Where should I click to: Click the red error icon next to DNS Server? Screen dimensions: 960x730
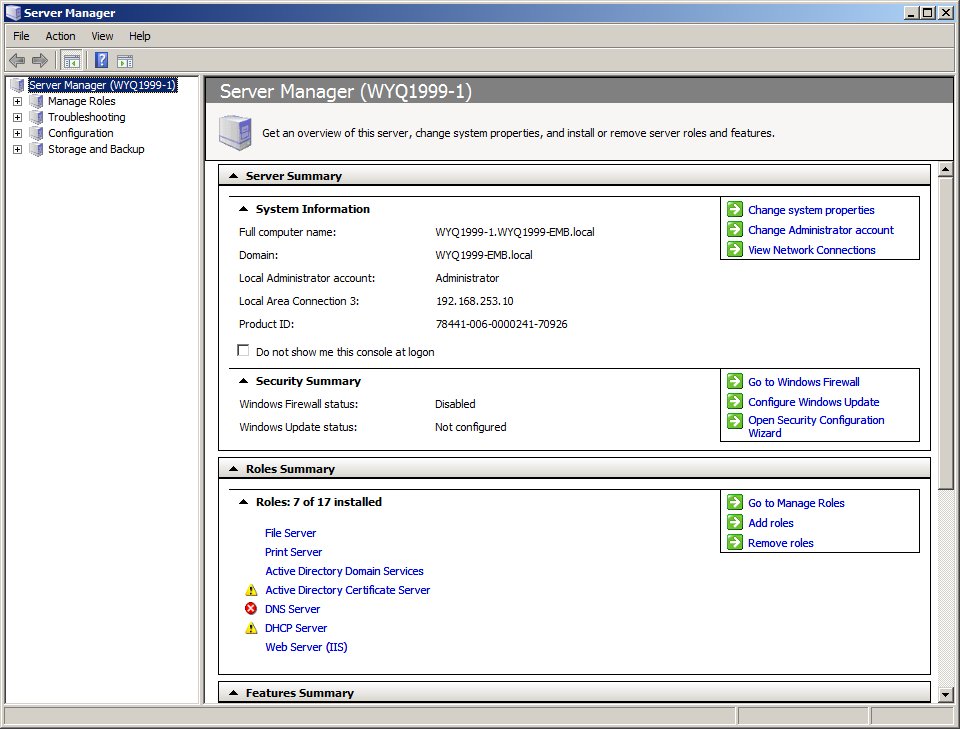pyautogui.click(x=251, y=609)
